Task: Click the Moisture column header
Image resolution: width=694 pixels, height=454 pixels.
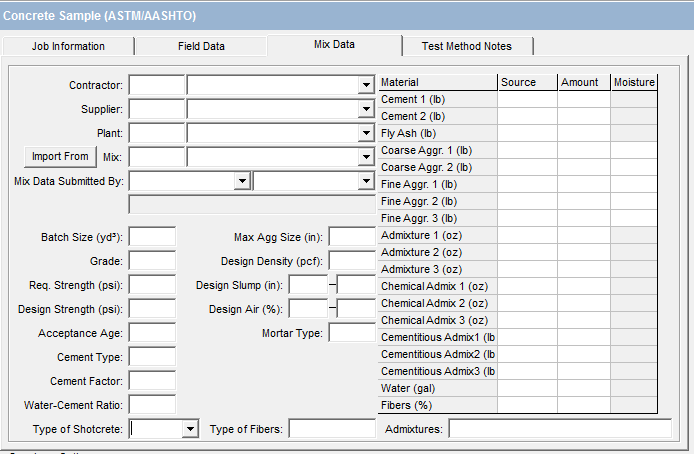Action: pos(634,82)
